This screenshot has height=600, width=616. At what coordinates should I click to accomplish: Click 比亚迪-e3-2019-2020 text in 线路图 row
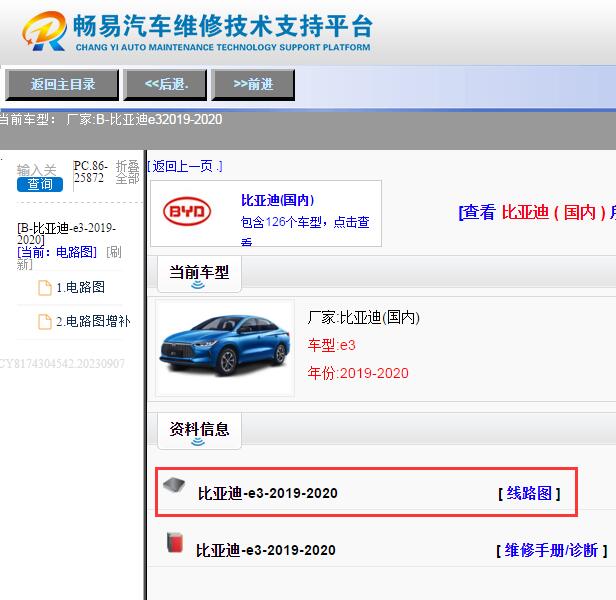coord(268,493)
